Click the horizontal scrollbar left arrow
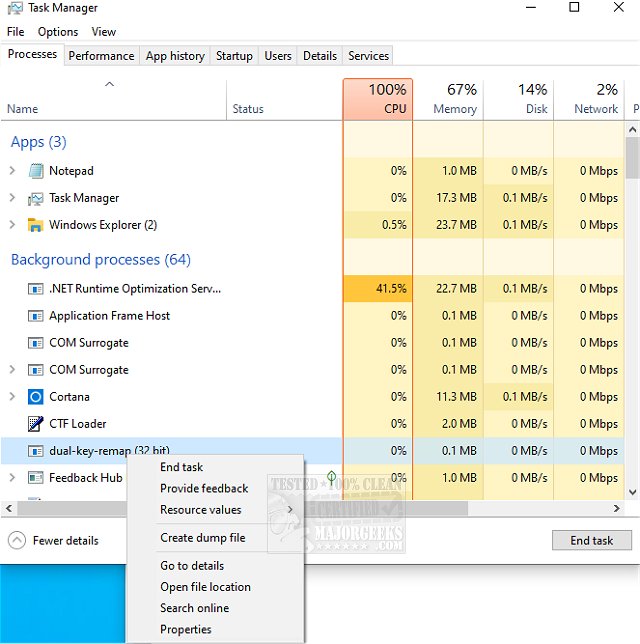This screenshot has height=644, width=640. (x=9, y=508)
